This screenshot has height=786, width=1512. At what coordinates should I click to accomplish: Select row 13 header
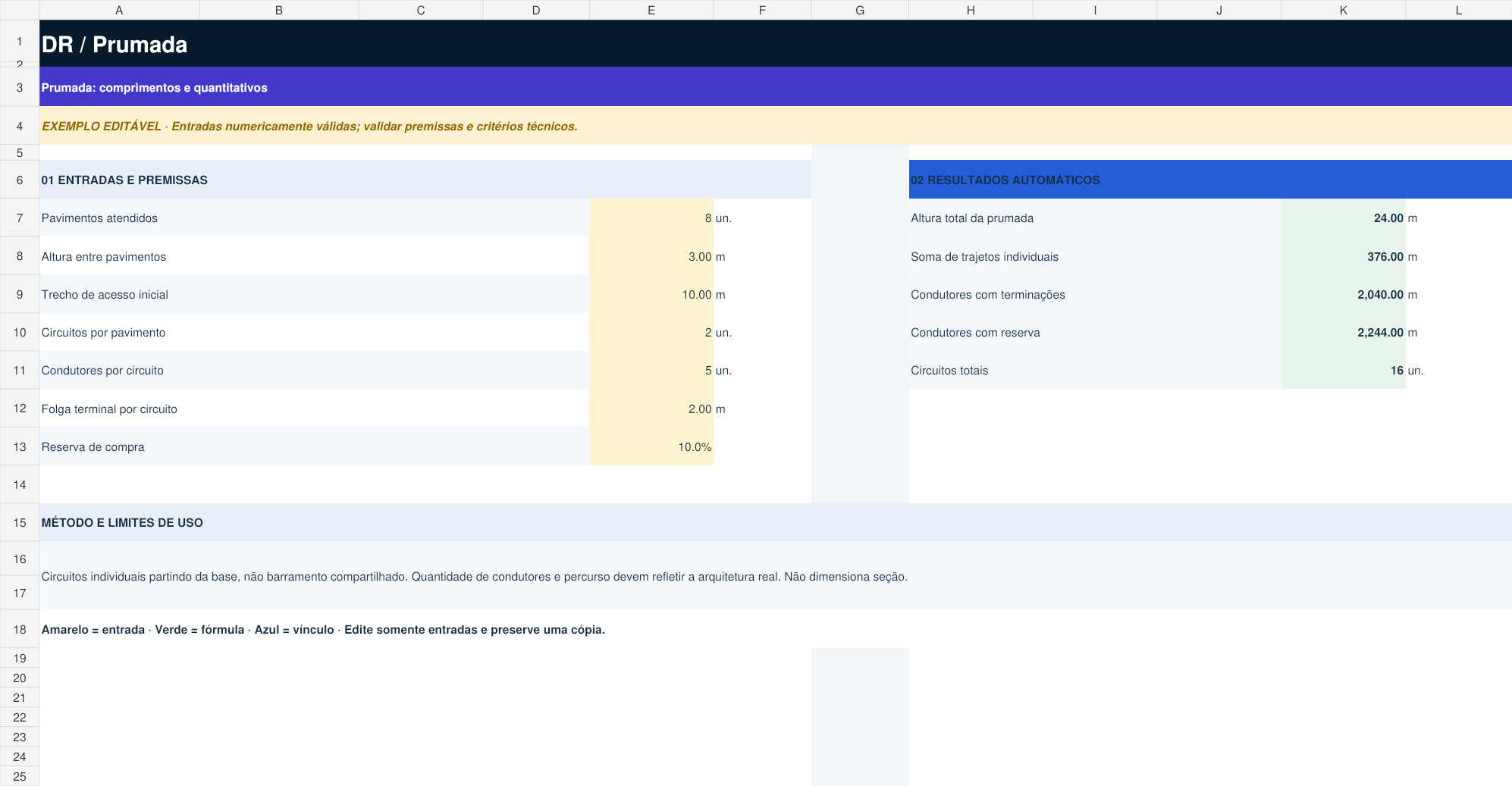coord(20,446)
